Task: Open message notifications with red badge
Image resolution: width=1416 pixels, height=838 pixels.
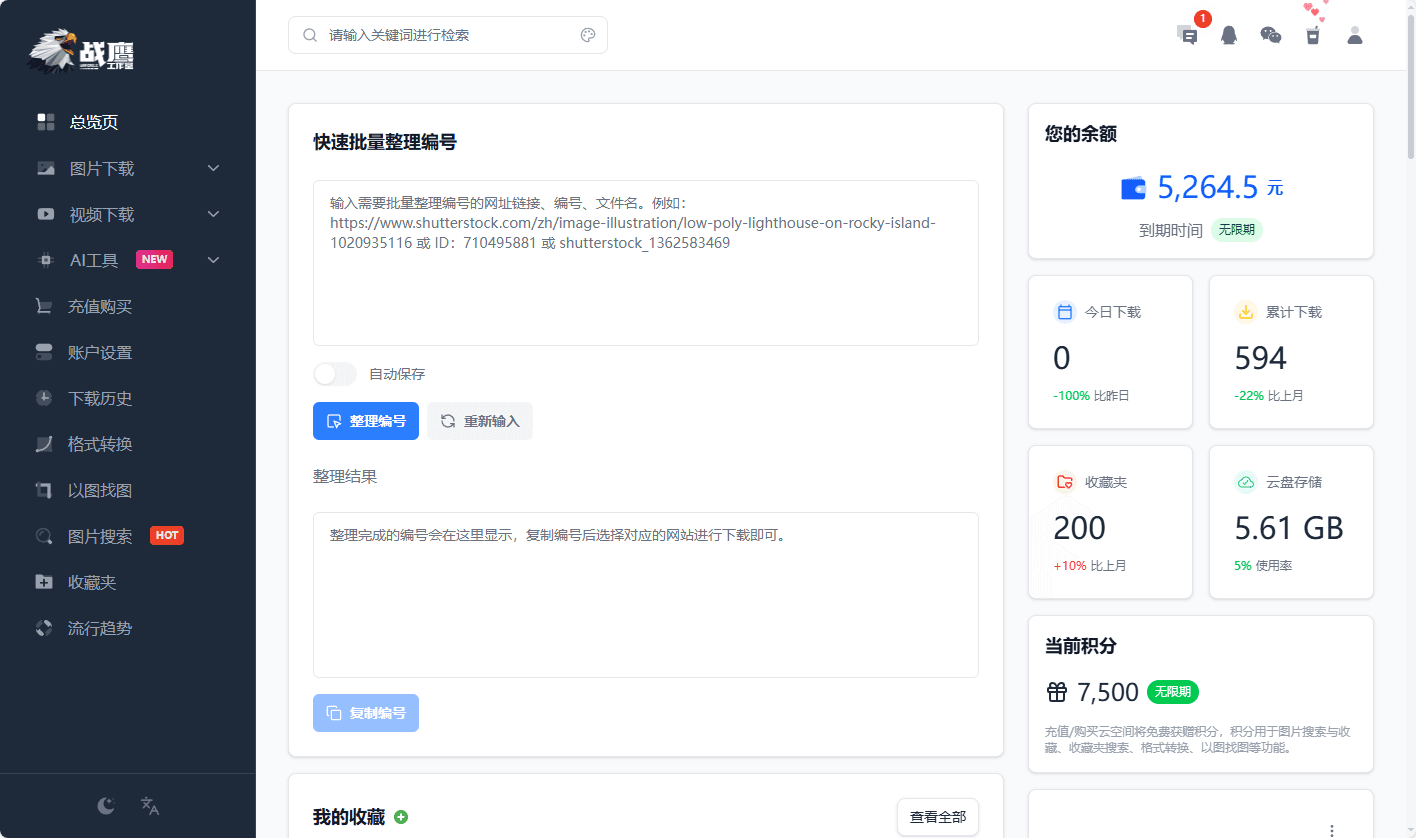Action: [x=1188, y=35]
